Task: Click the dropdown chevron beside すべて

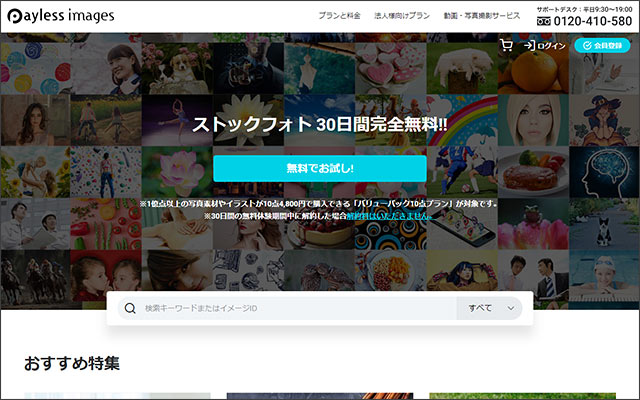Action: click(511, 308)
